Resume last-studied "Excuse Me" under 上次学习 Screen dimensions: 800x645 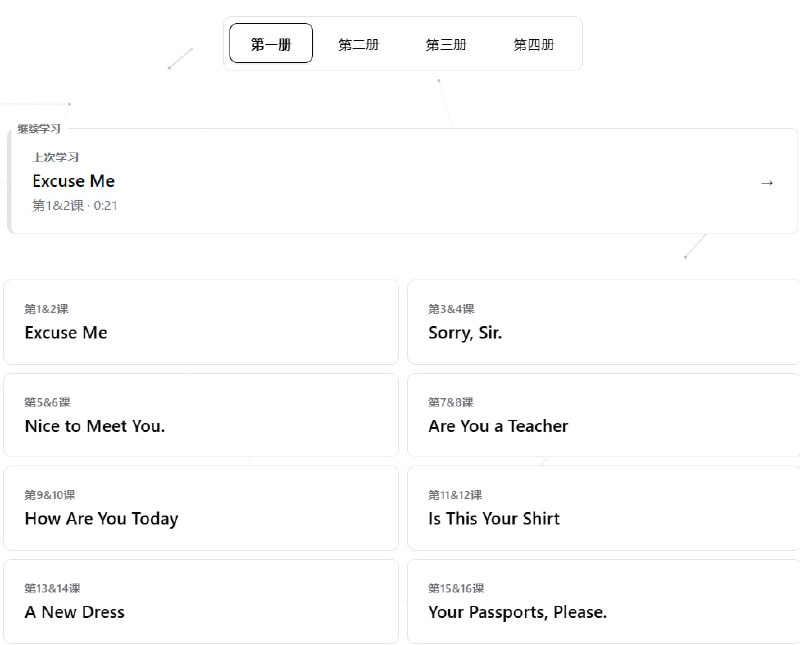(x=74, y=181)
